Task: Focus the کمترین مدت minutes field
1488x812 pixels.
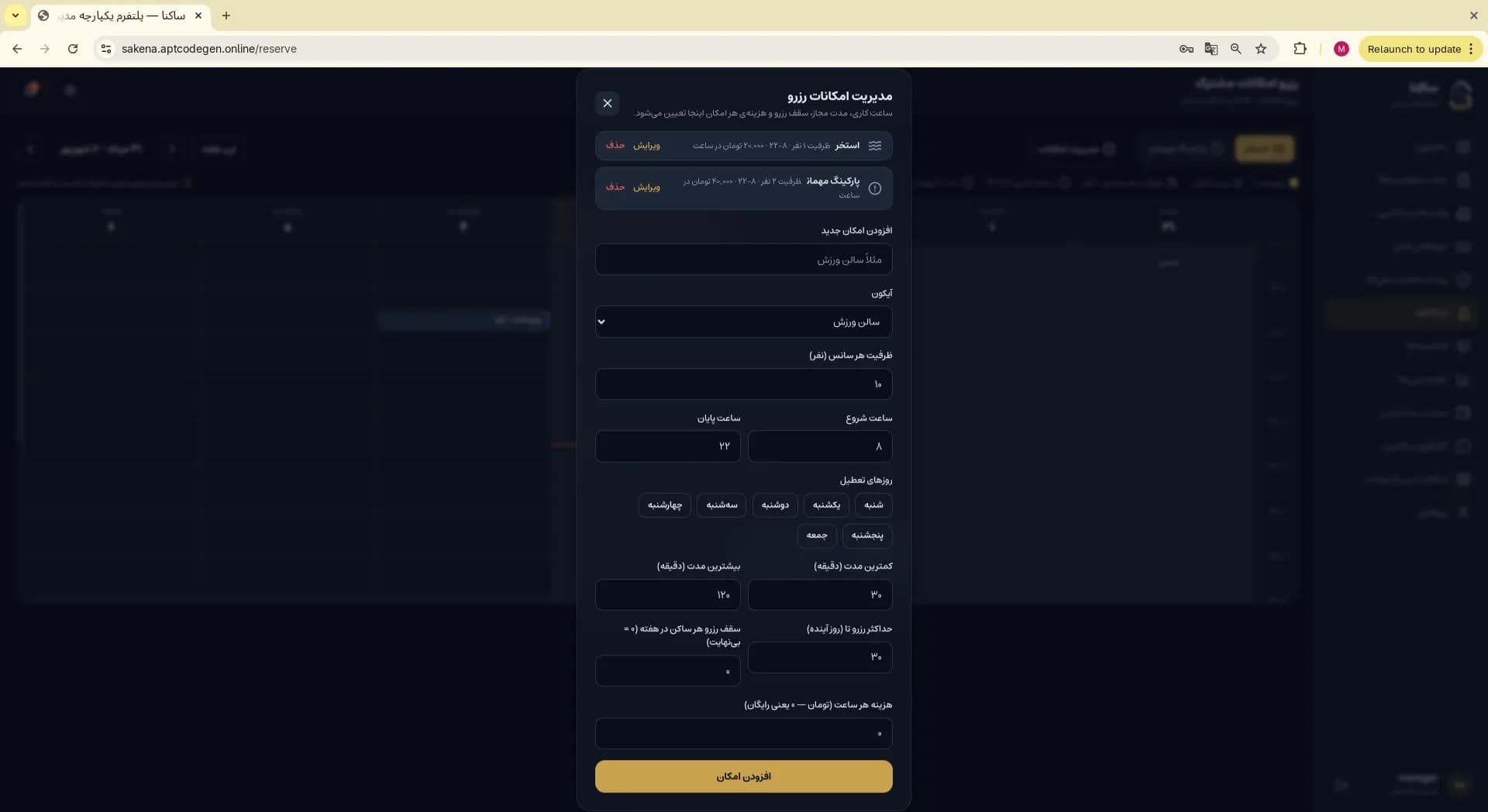Action: click(x=820, y=595)
